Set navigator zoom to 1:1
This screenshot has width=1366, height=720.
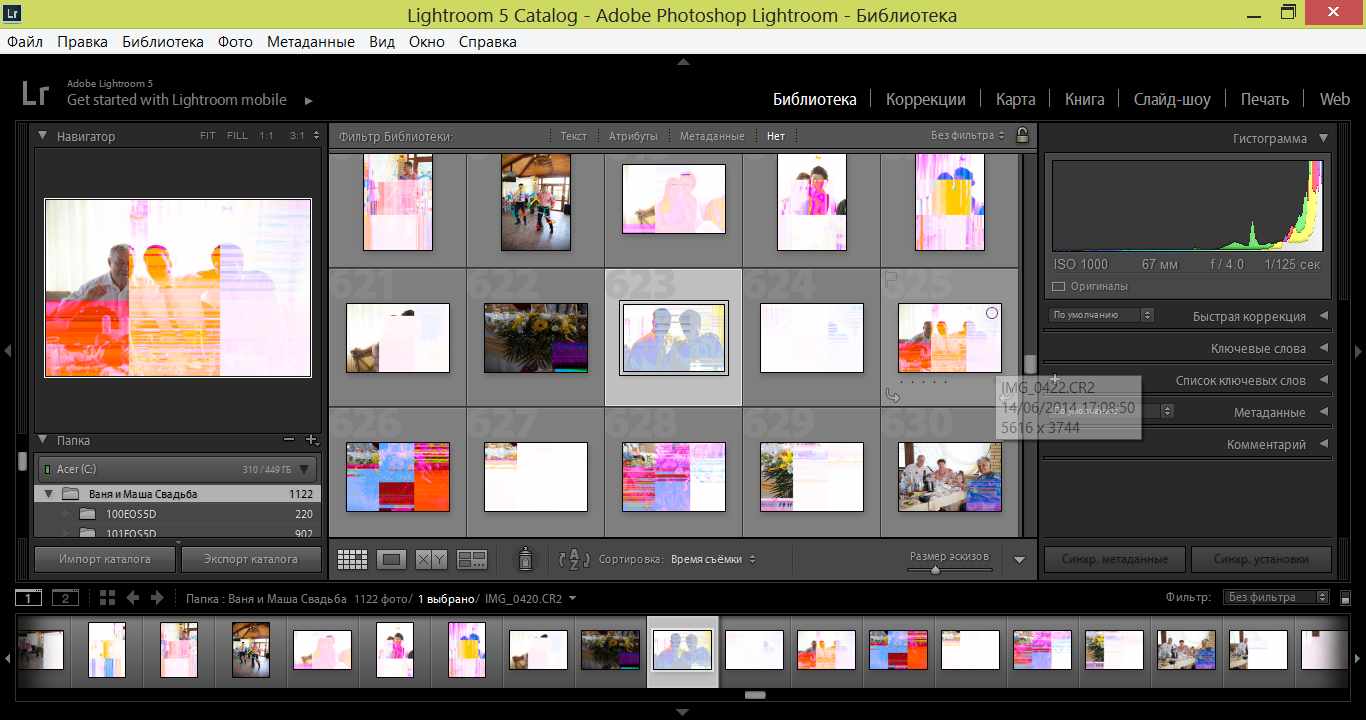tap(267, 136)
